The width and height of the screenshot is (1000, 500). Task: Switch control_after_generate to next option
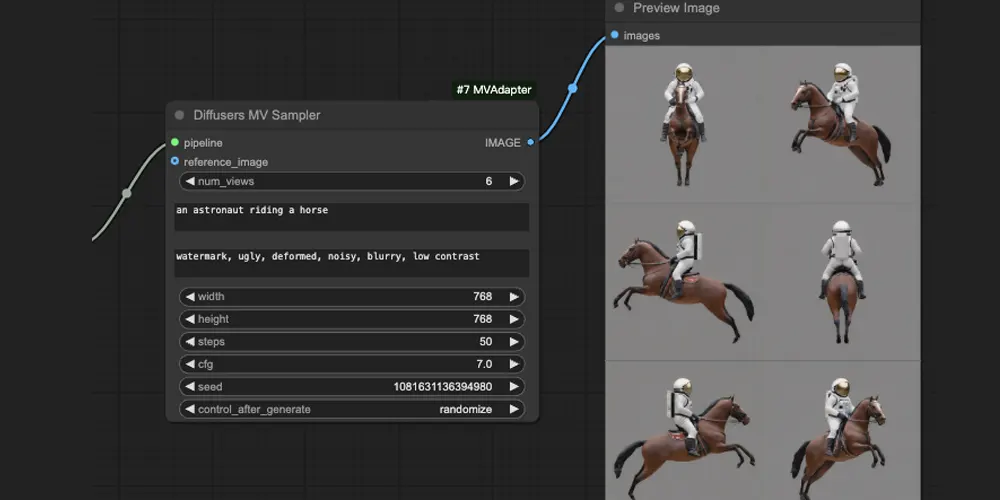click(514, 409)
